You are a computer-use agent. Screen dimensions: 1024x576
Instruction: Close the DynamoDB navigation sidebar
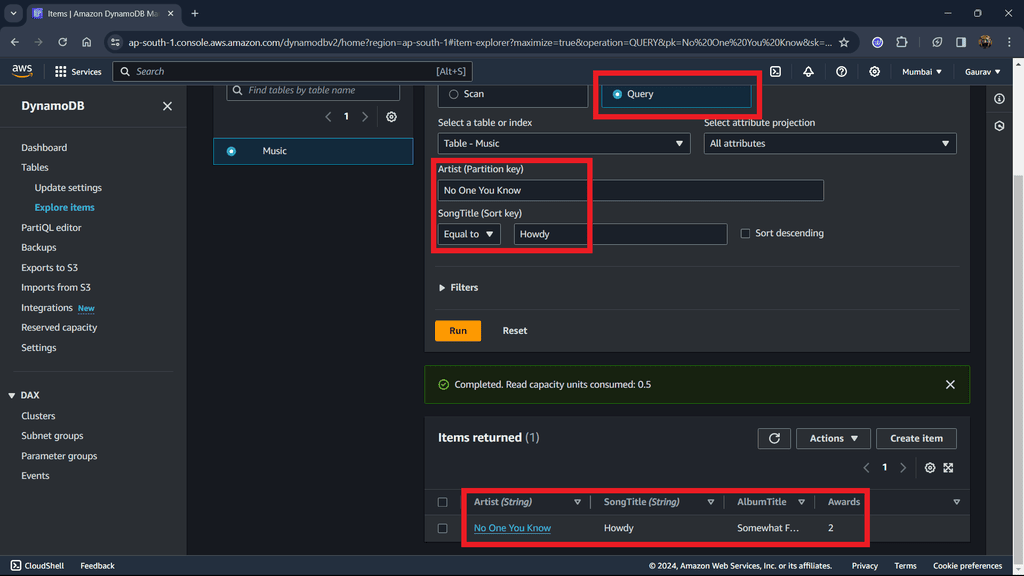pos(167,106)
